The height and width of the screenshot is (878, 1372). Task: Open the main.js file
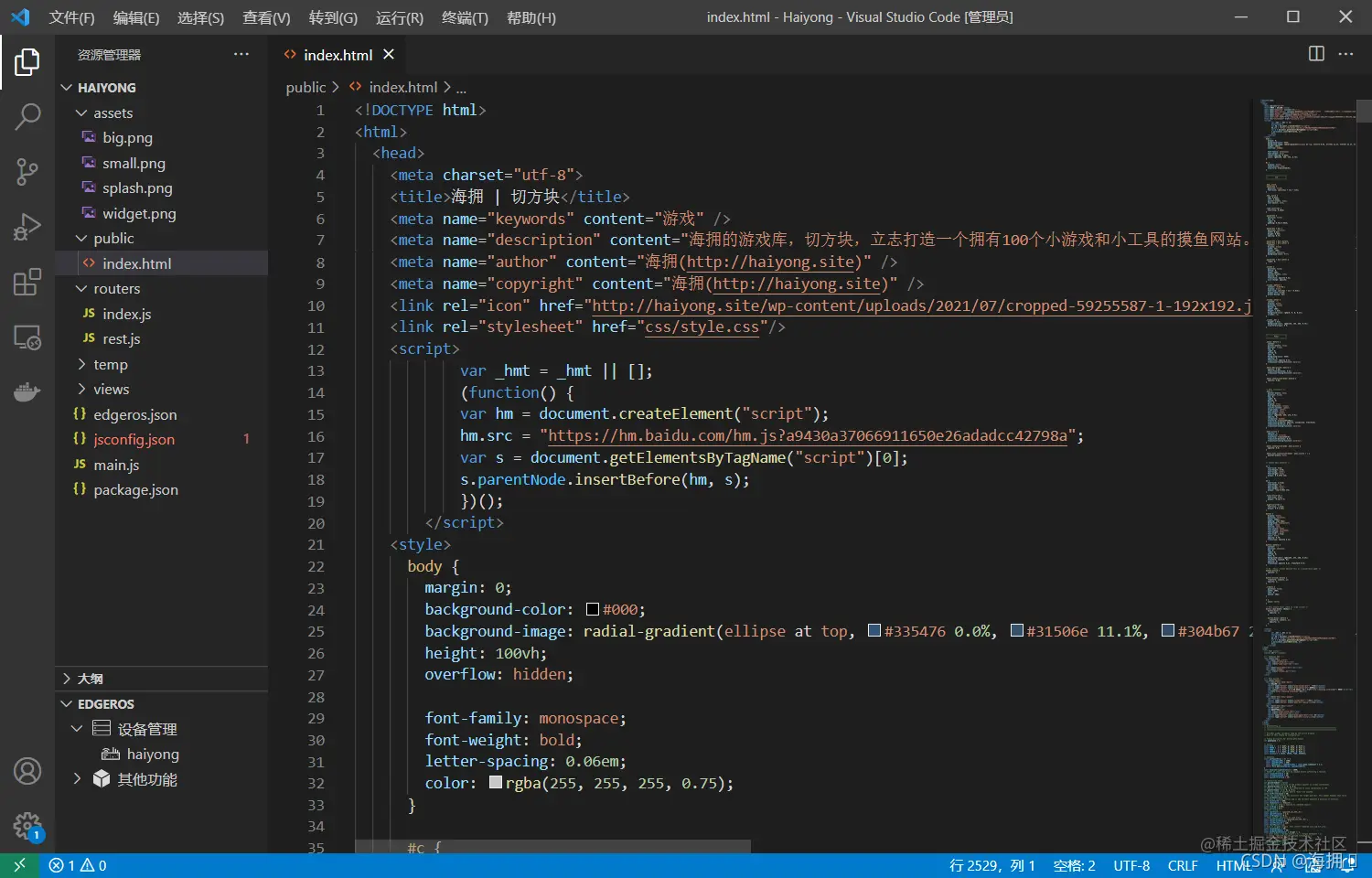pos(116,465)
